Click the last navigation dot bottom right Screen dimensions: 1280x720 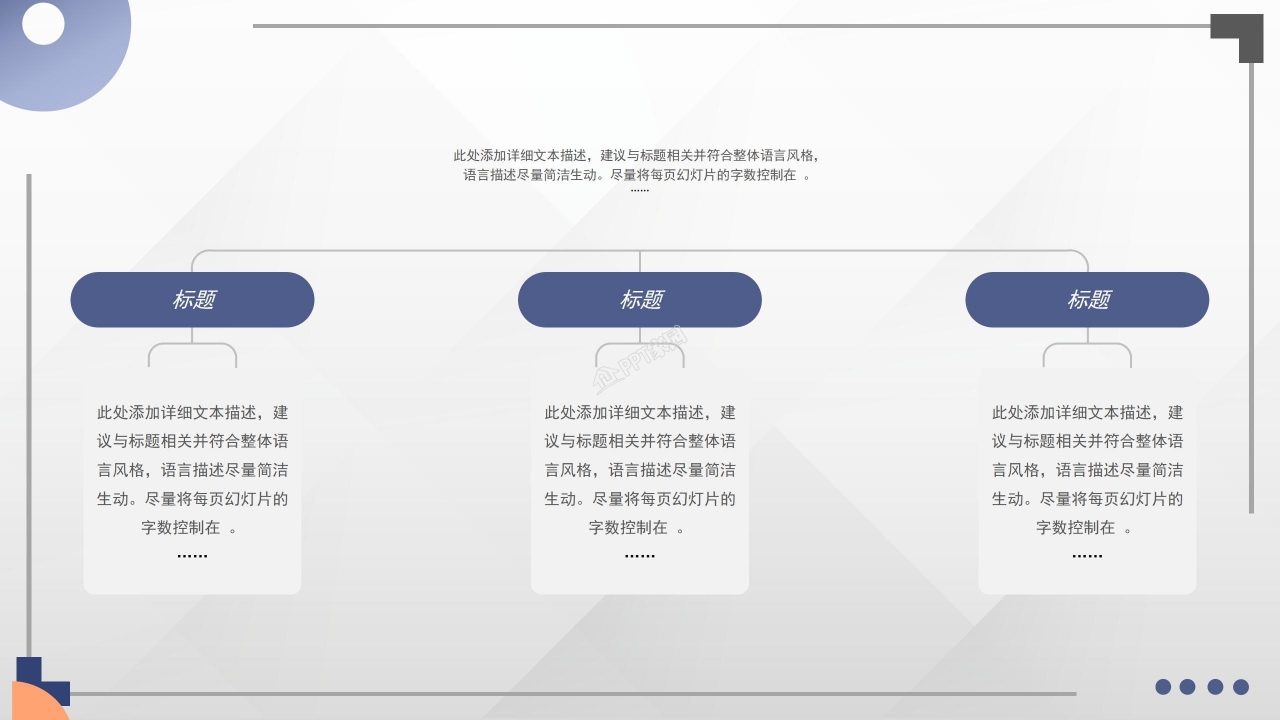coord(1243,687)
